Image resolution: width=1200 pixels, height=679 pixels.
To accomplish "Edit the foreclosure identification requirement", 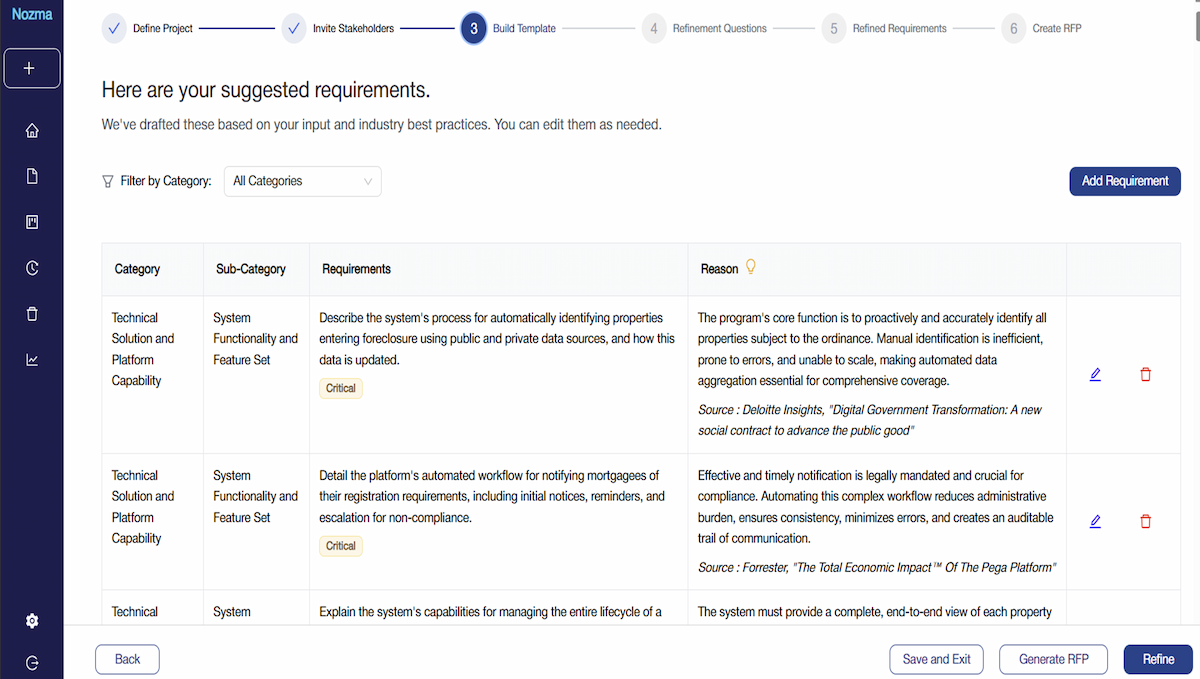I will click(x=1095, y=375).
